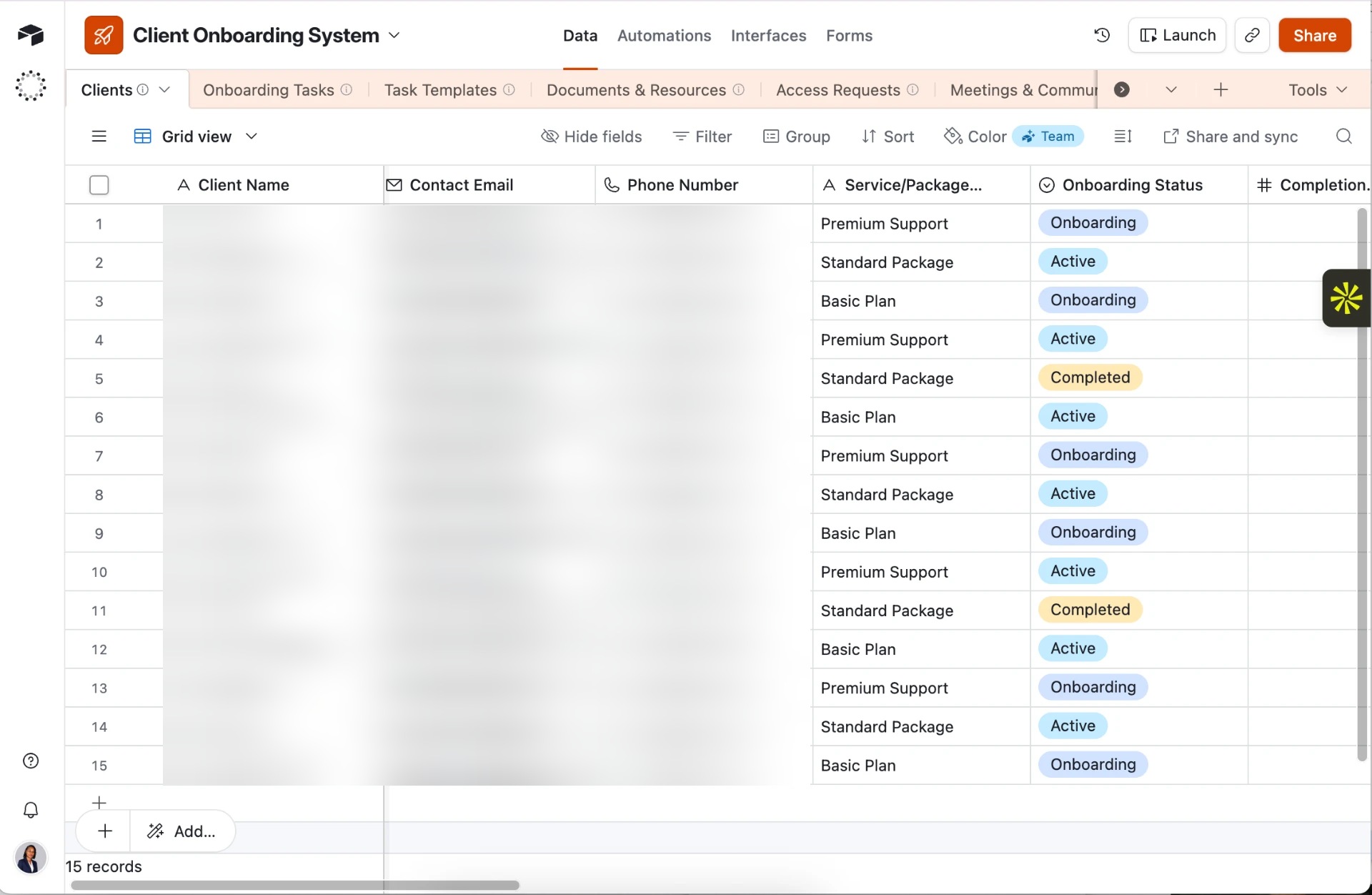Click the copy link icon button

[1252, 35]
